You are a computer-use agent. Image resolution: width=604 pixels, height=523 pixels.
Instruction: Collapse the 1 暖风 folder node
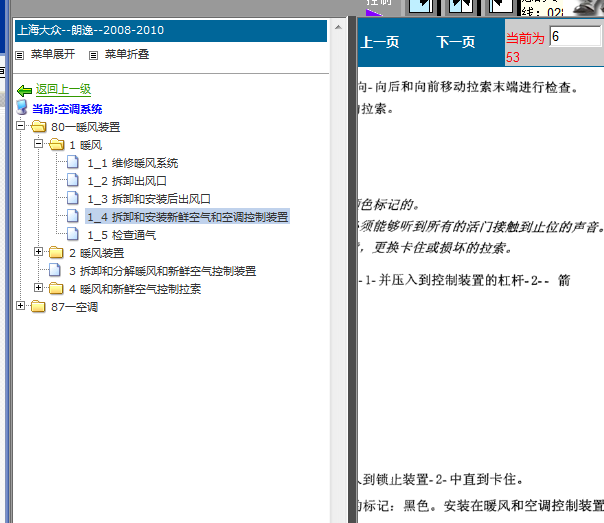(x=39, y=144)
